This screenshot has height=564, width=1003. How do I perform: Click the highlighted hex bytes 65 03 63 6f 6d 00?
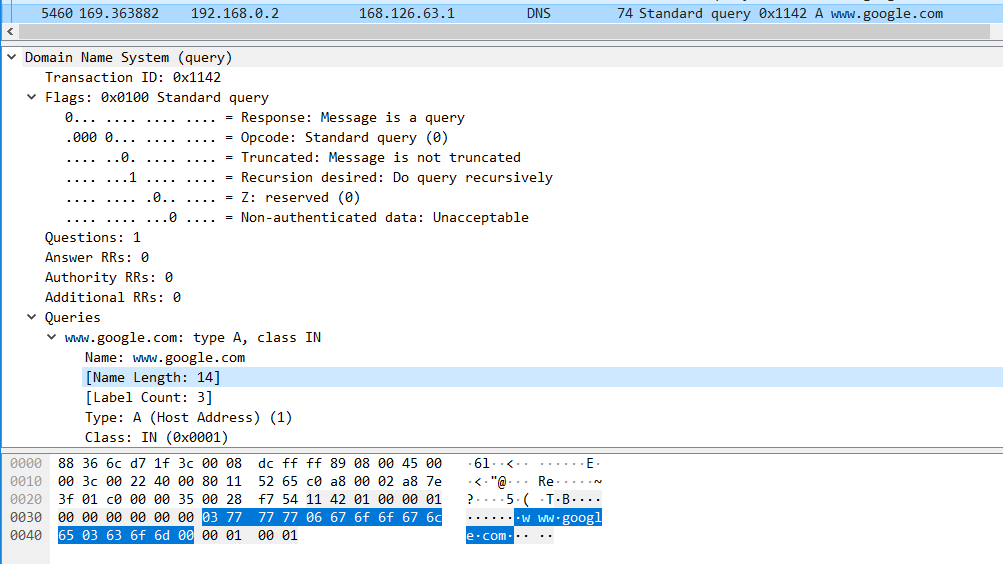(126, 535)
